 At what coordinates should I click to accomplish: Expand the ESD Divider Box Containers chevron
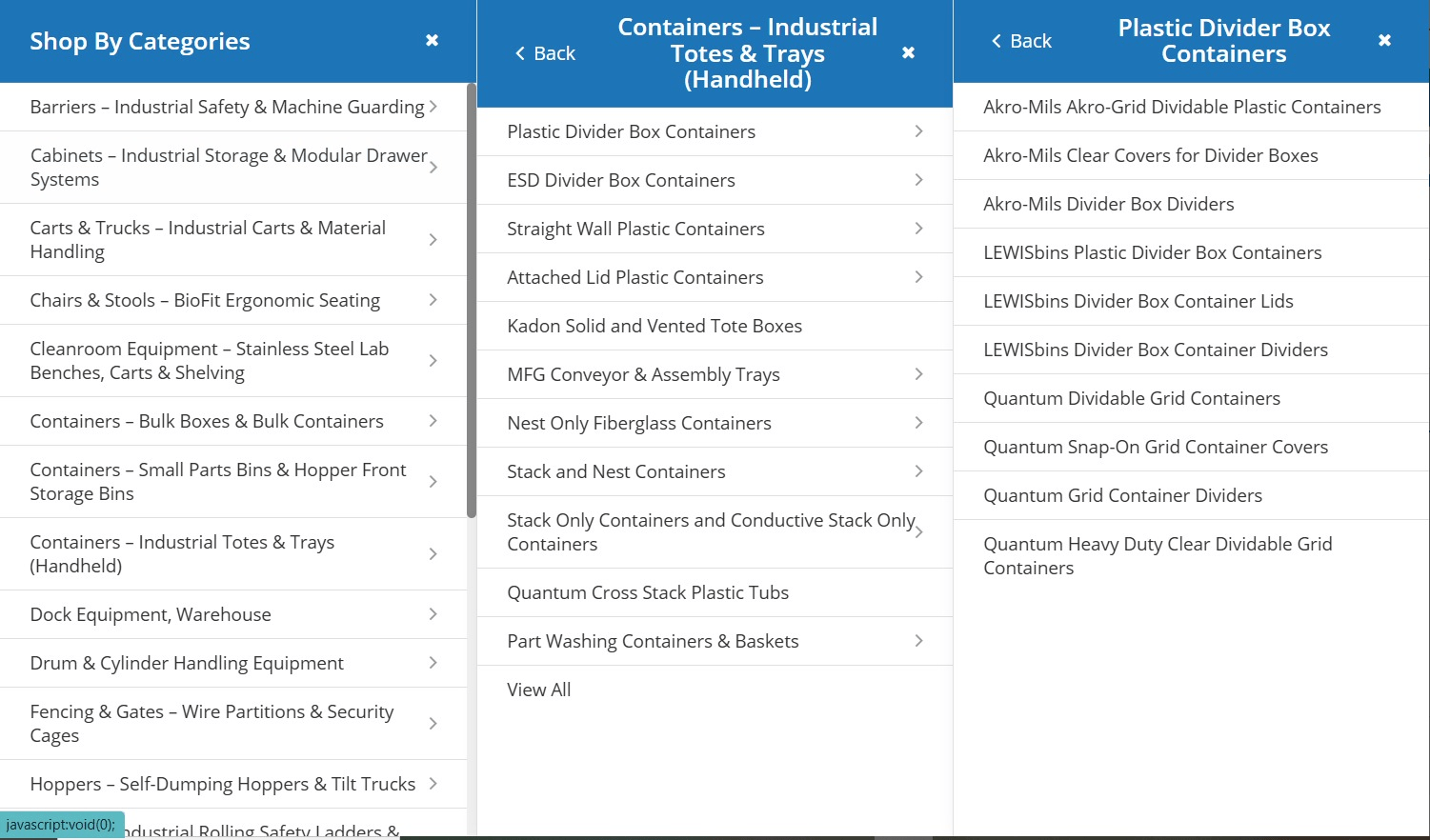click(x=918, y=180)
